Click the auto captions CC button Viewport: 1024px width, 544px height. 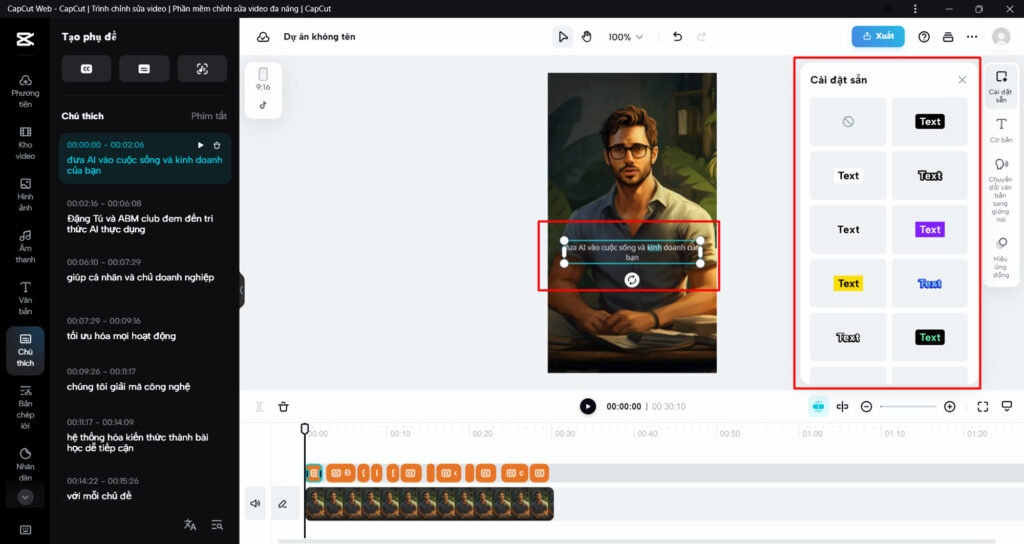(86, 69)
